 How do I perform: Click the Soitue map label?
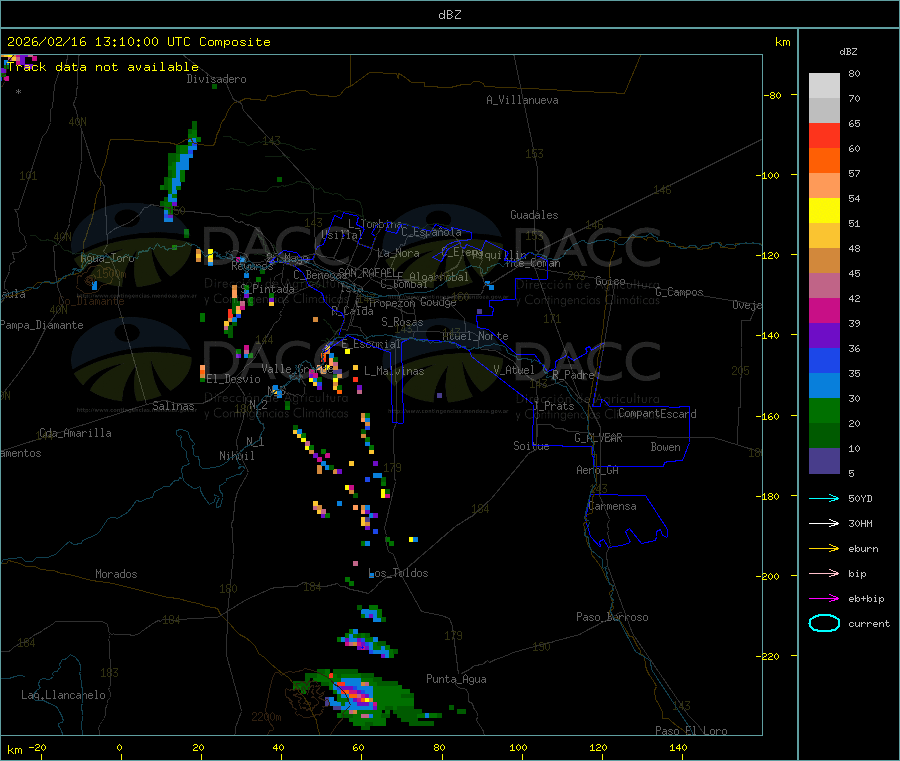(531, 446)
